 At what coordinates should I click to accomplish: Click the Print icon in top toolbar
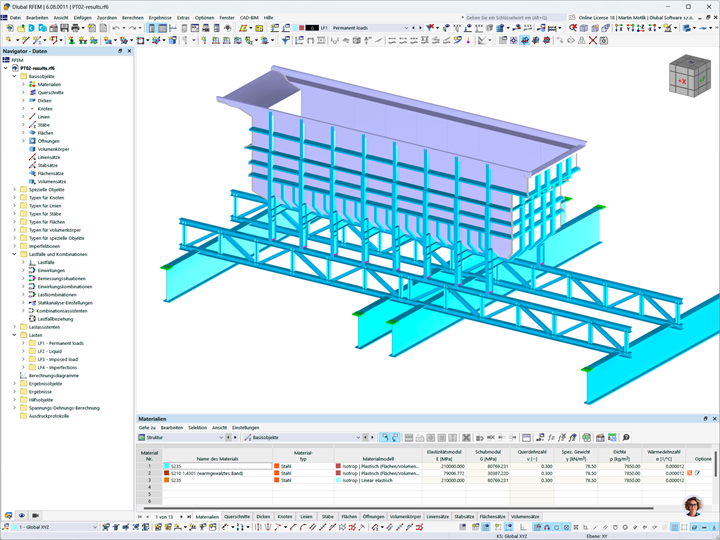75,28
